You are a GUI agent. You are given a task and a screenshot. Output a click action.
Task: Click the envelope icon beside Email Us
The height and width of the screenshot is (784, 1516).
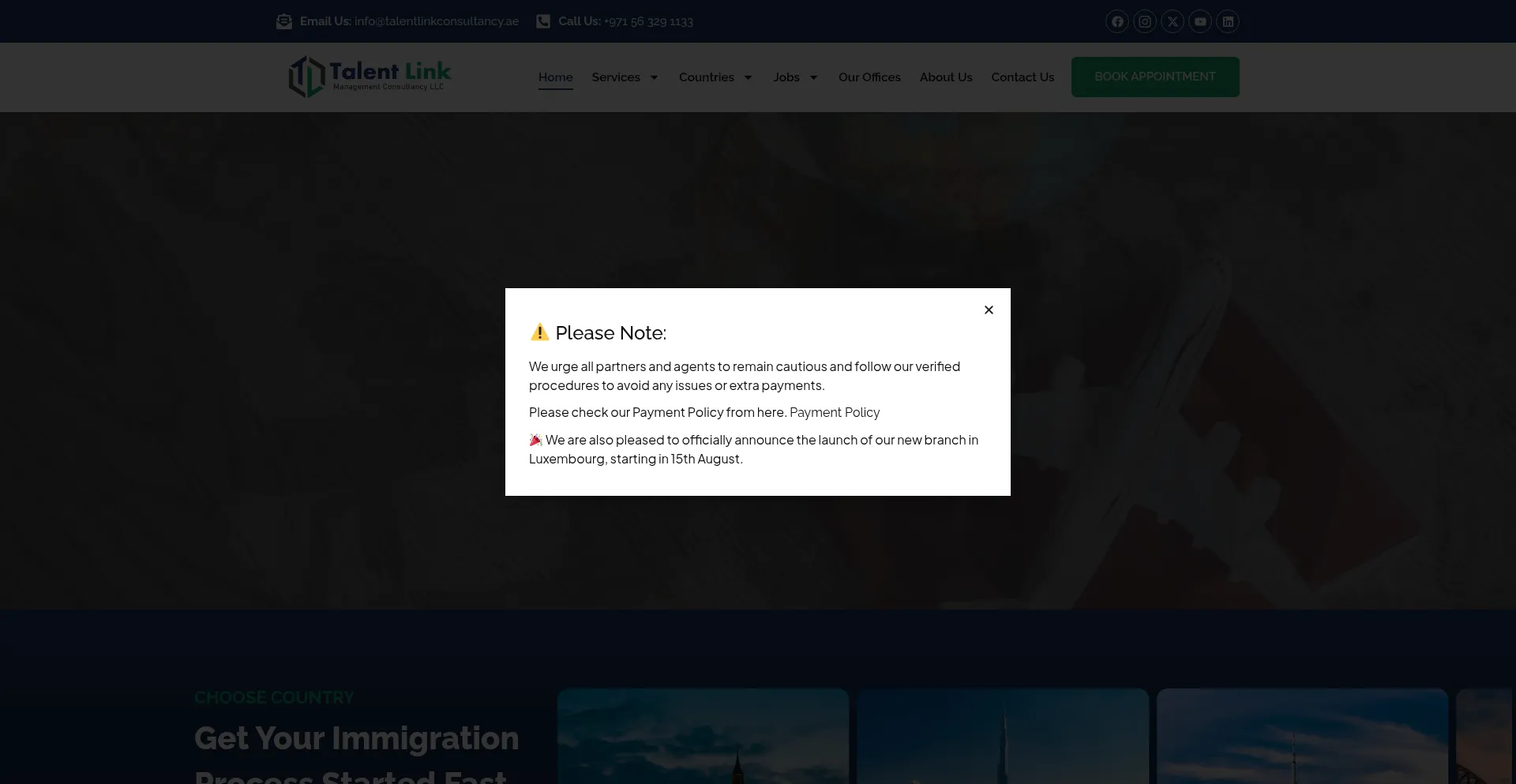tap(284, 21)
